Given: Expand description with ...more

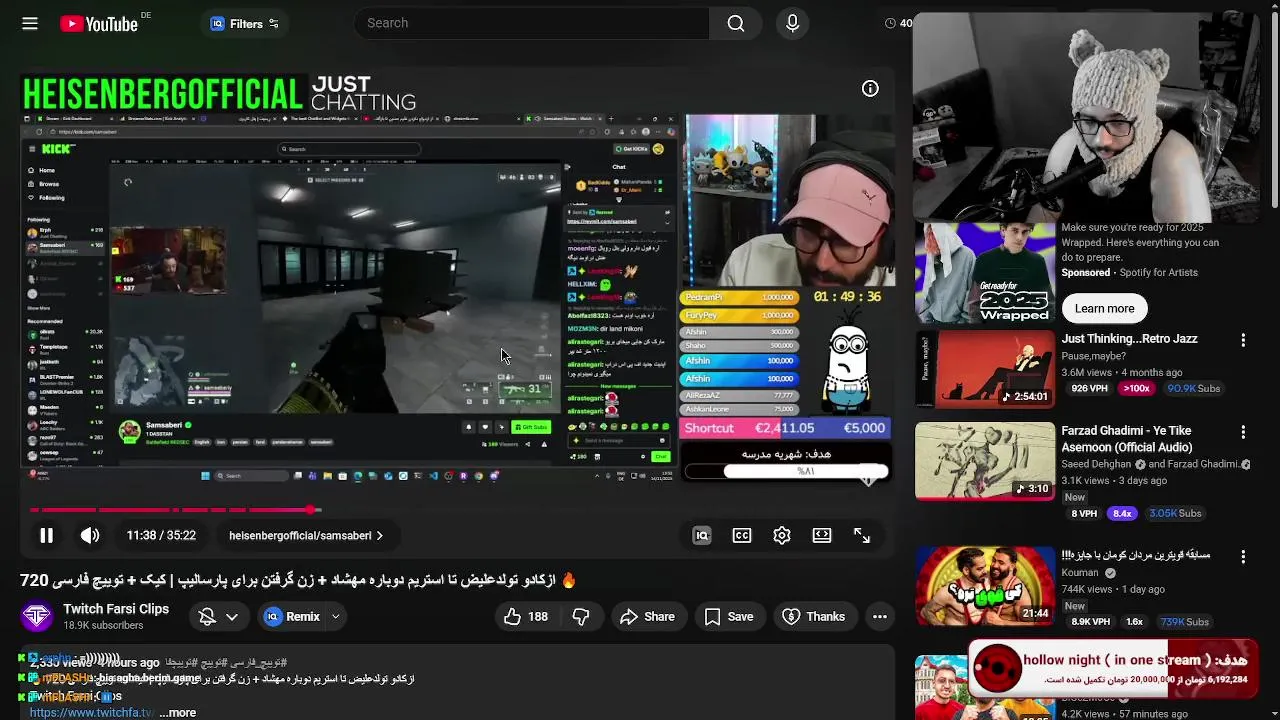Looking at the screenshot, I should pos(178,713).
